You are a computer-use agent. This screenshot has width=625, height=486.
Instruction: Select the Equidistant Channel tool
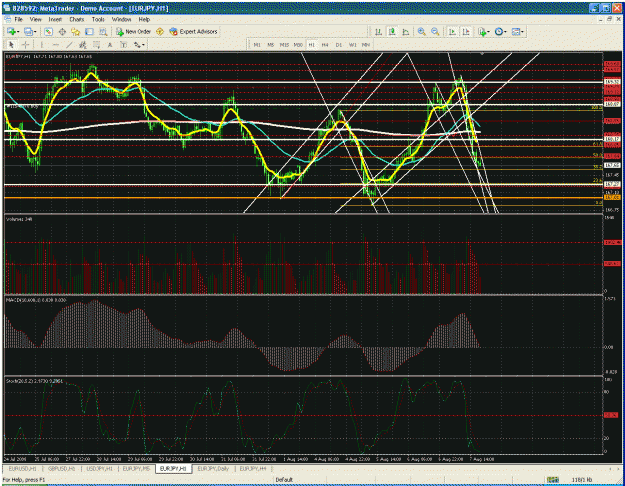83,45
